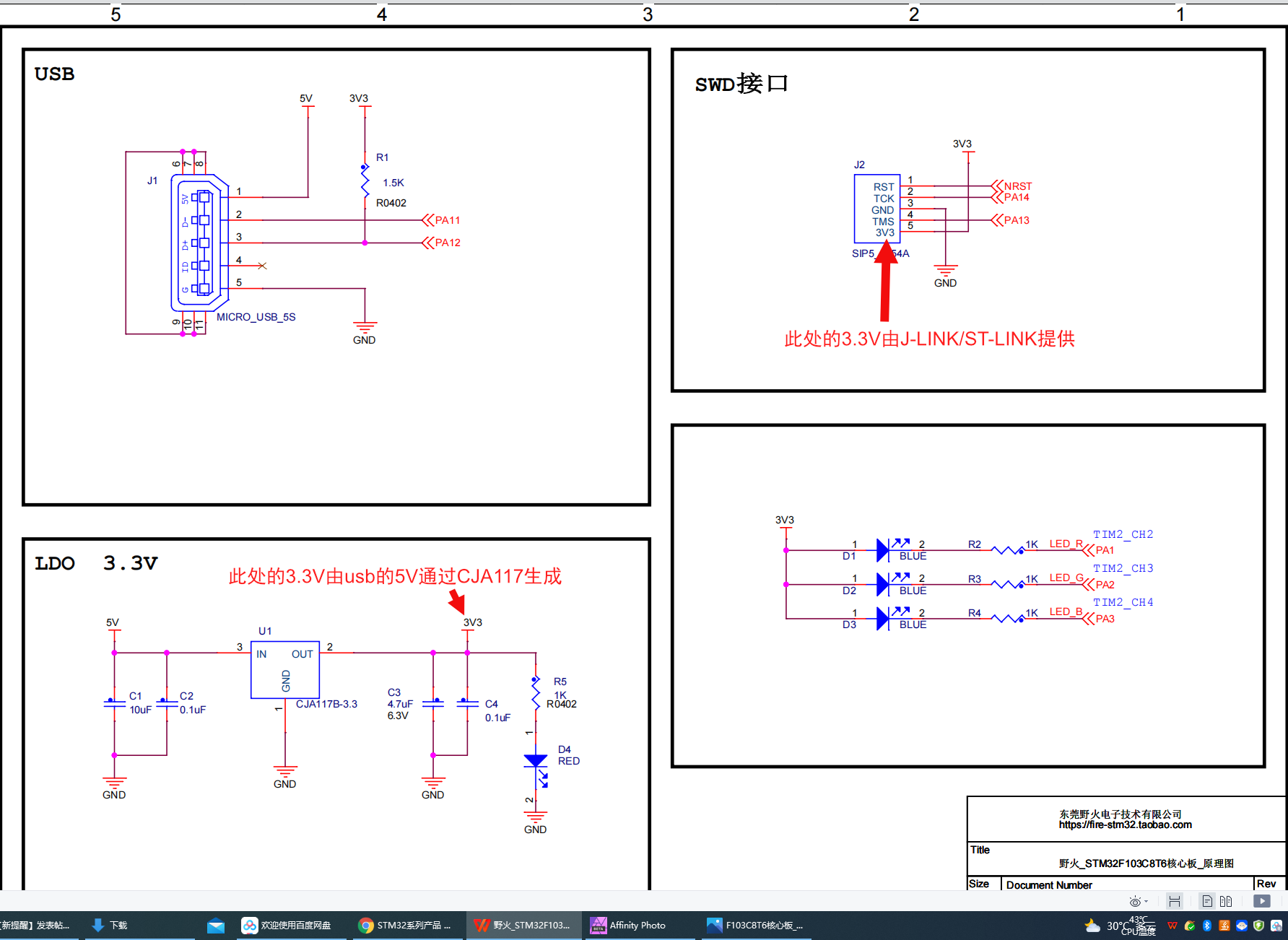Click the fire-stm32.taobao.com URL text
1288x940 pixels.
[x=1125, y=824]
